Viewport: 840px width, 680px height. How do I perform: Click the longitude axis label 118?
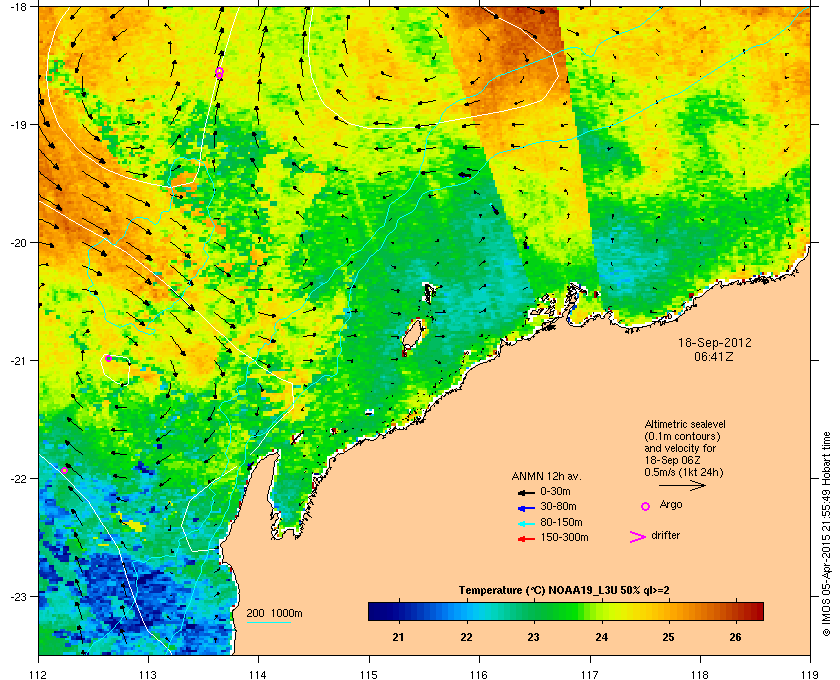tap(700, 674)
